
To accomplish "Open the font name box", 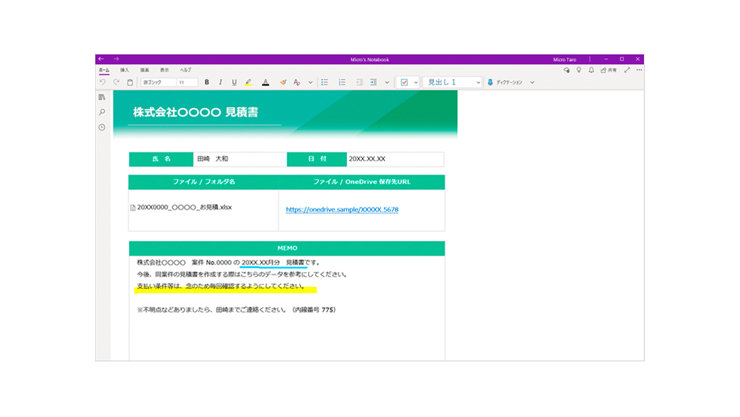I will (x=158, y=82).
